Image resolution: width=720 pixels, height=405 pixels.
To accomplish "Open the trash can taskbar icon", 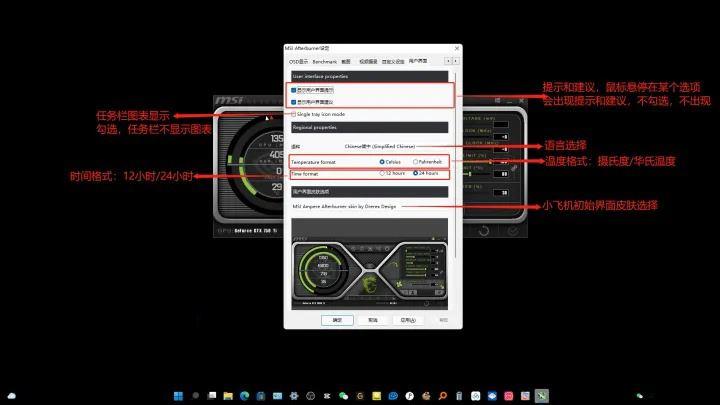I will [x=459, y=396].
